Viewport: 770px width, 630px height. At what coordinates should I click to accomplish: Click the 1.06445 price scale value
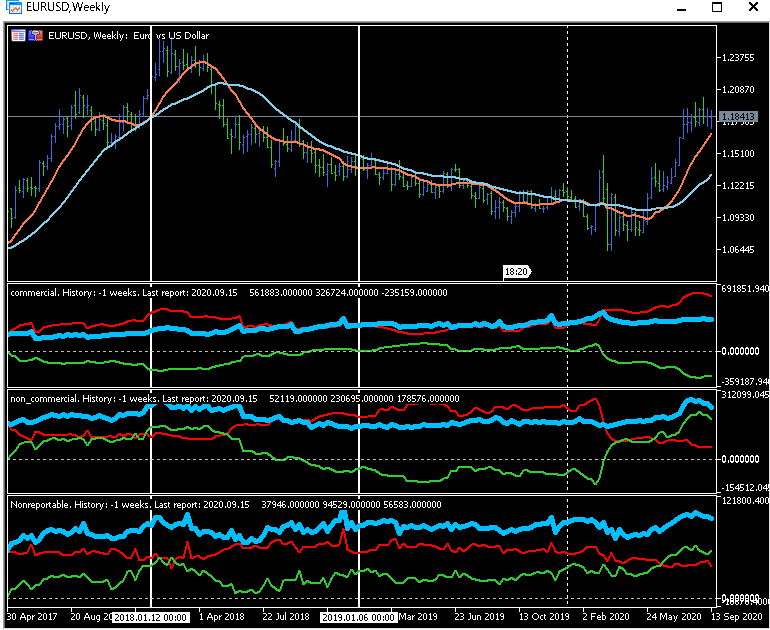click(x=738, y=249)
